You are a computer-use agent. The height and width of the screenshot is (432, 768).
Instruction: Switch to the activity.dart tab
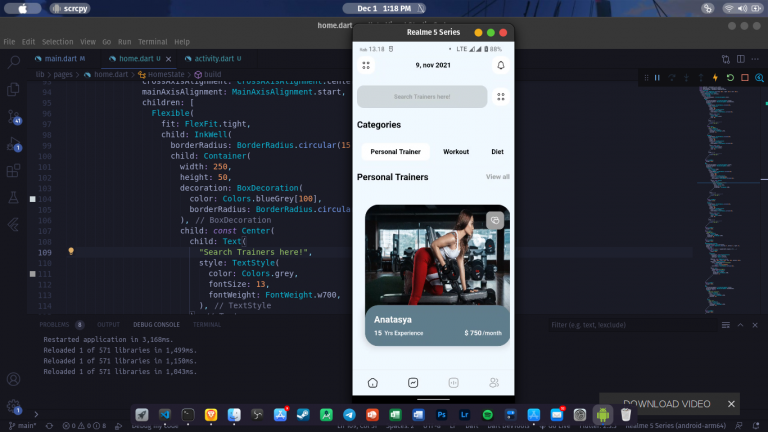[x=213, y=58]
